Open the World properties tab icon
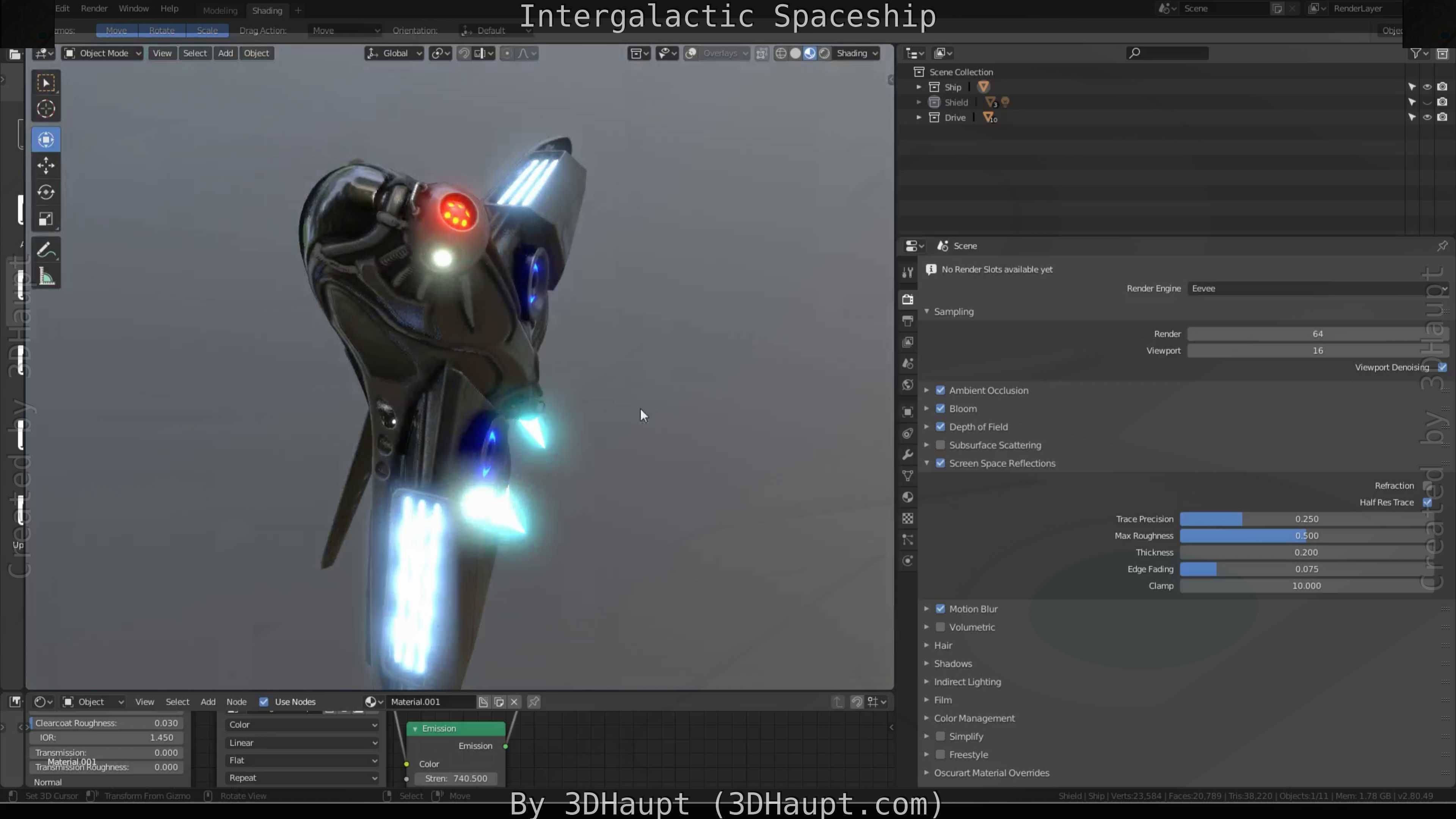 pyautogui.click(x=908, y=385)
